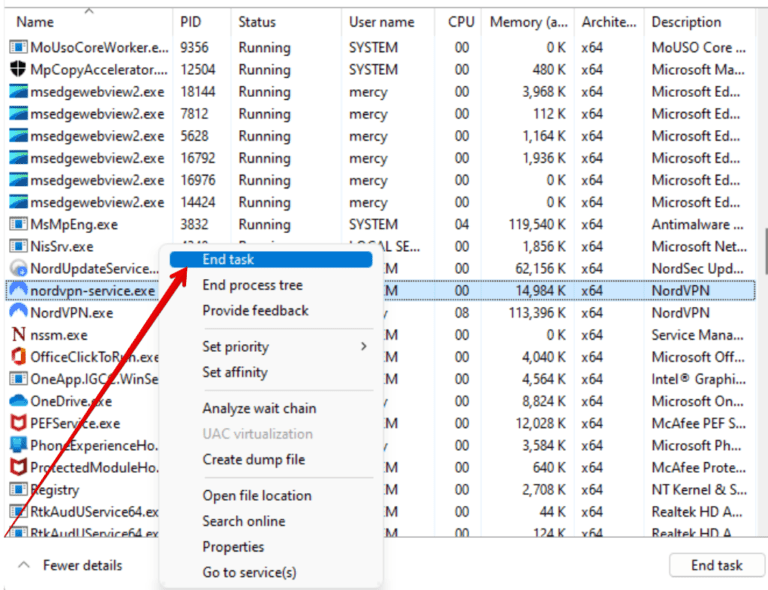Select Set affinity option
Screen dimensions: 768x590
(x=235, y=372)
